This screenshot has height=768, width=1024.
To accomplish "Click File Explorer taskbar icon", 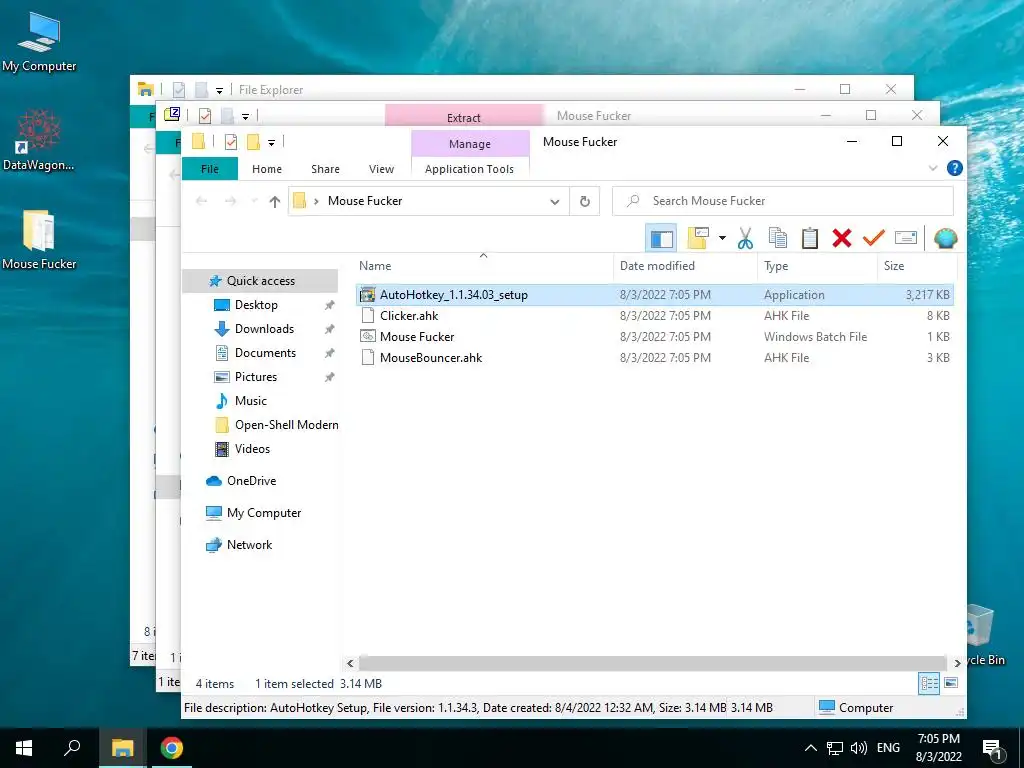I will click(x=122, y=748).
